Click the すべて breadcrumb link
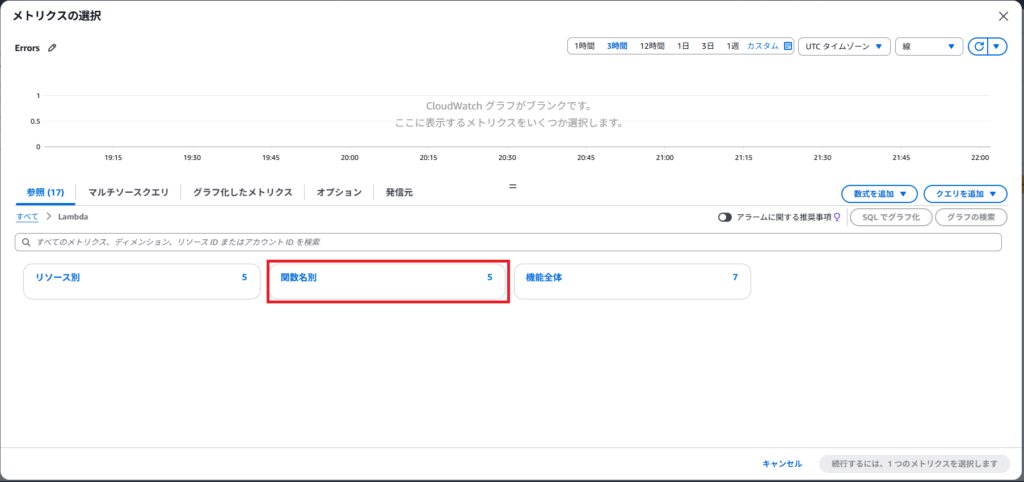Viewport: 1024px width, 482px height. pyautogui.click(x=27, y=217)
